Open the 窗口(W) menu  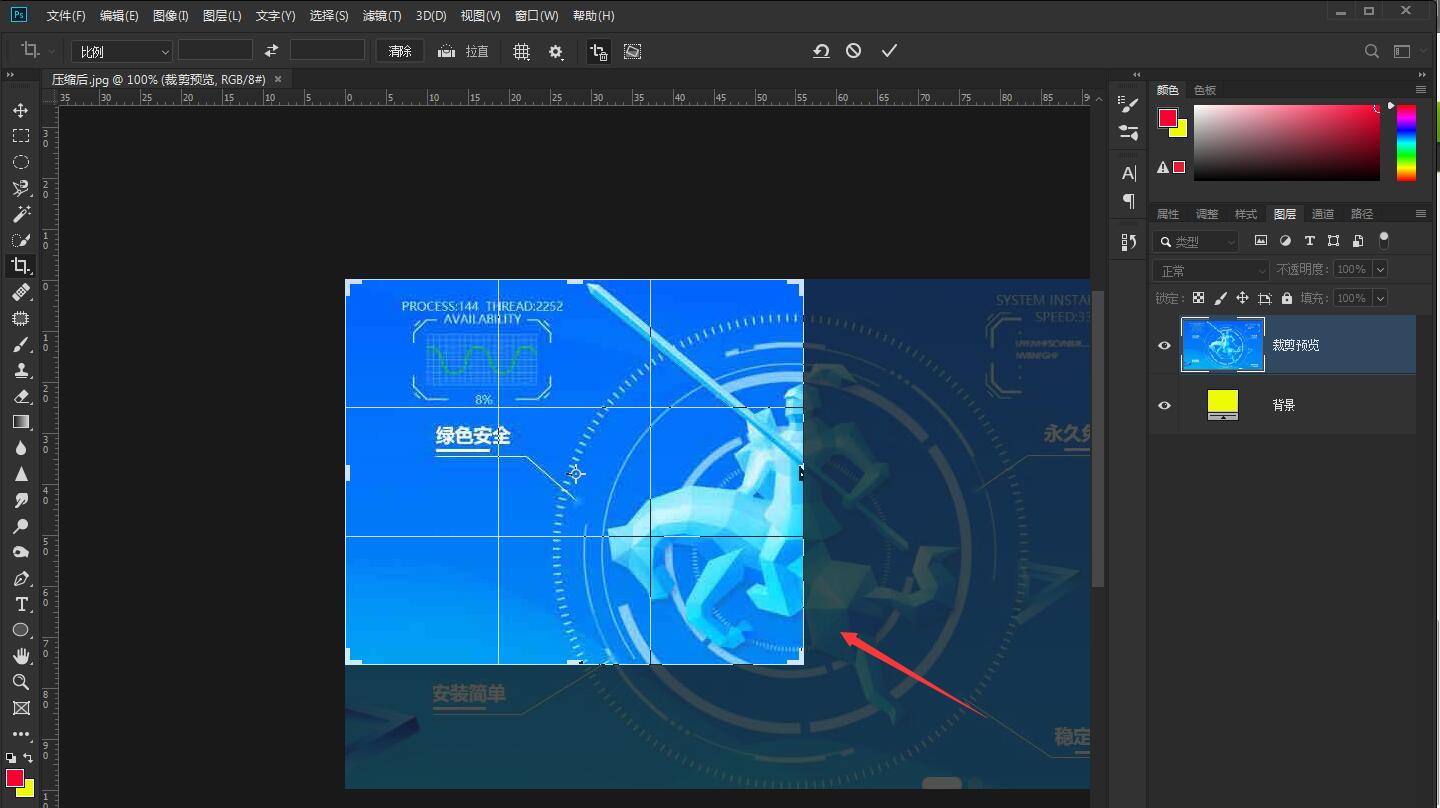pyautogui.click(x=537, y=16)
